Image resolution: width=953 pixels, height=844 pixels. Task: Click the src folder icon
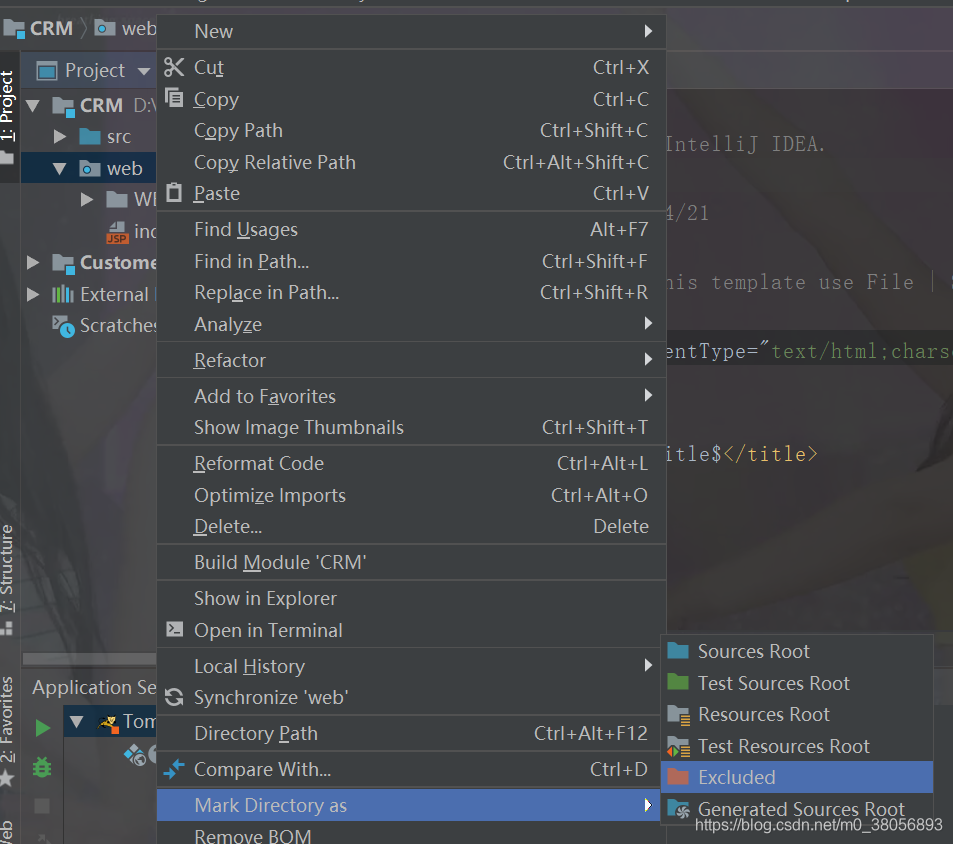click(x=89, y=136)
